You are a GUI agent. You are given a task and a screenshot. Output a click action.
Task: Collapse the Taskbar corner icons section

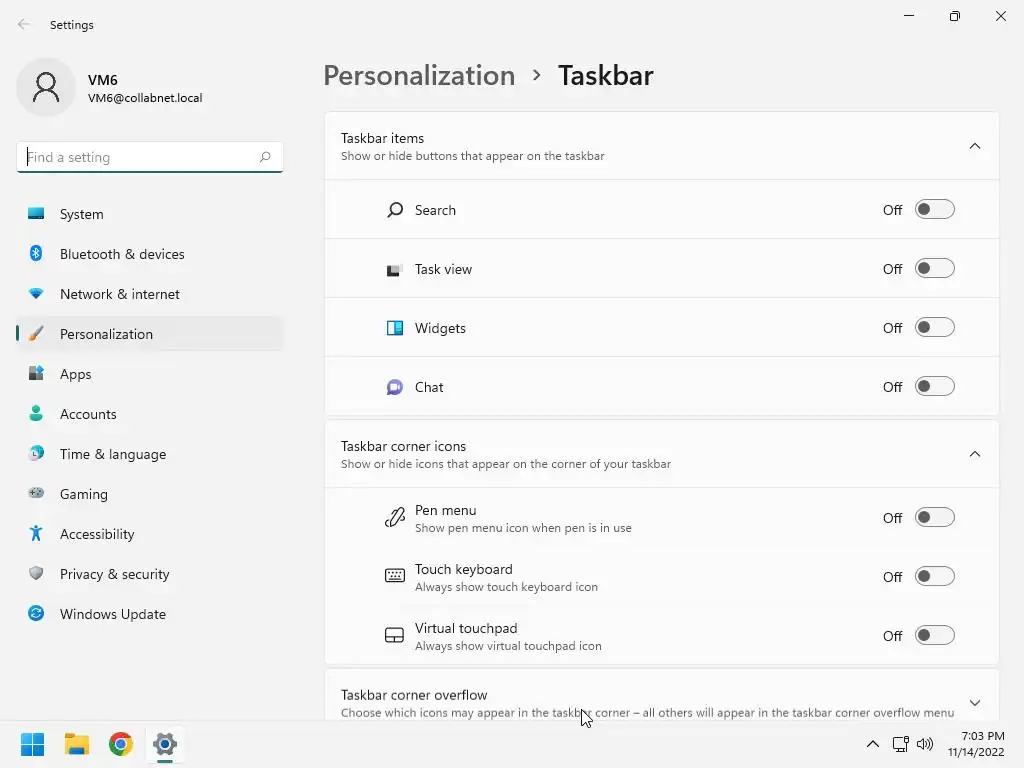(974, 454)
